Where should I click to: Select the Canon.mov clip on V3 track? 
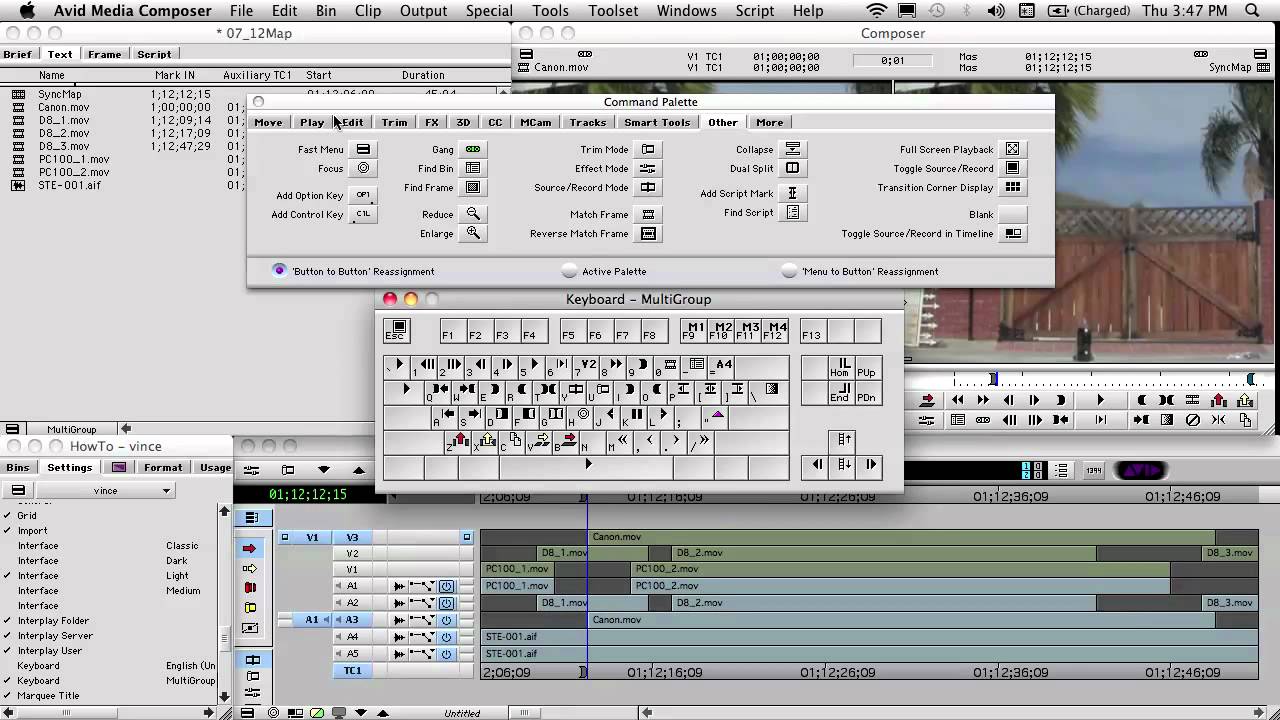pyautogui.click(x=900, y=537)
